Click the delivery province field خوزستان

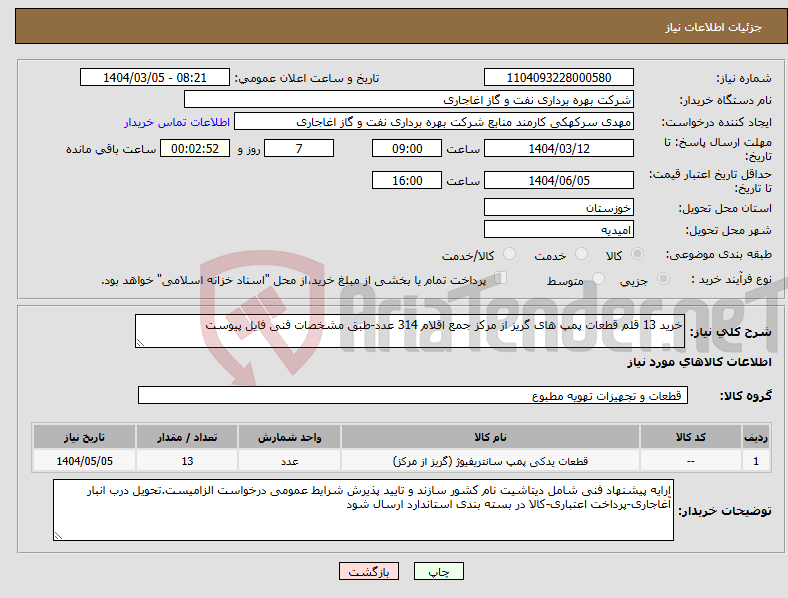tap(558, 208)
